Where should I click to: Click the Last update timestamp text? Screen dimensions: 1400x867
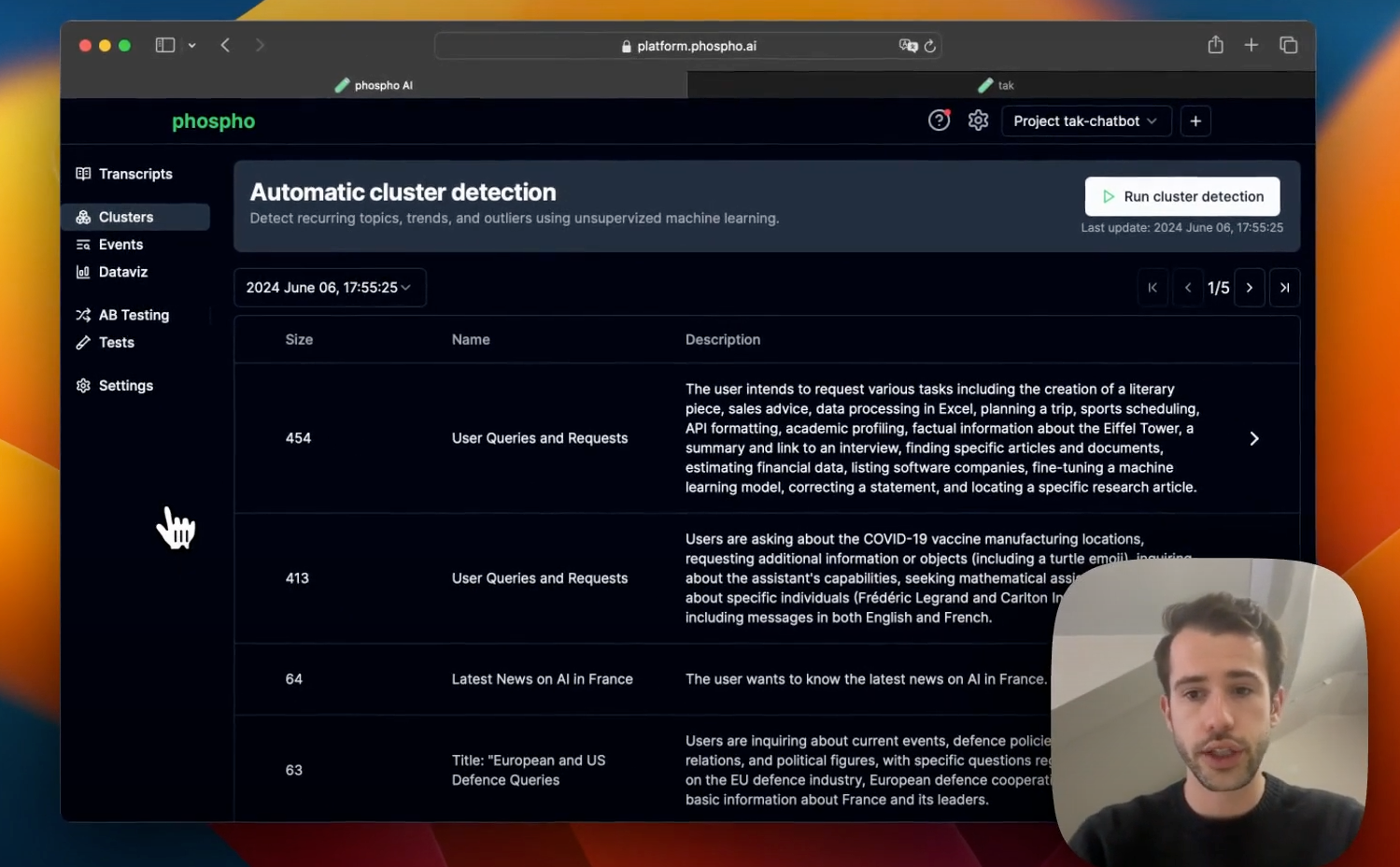1182,228
